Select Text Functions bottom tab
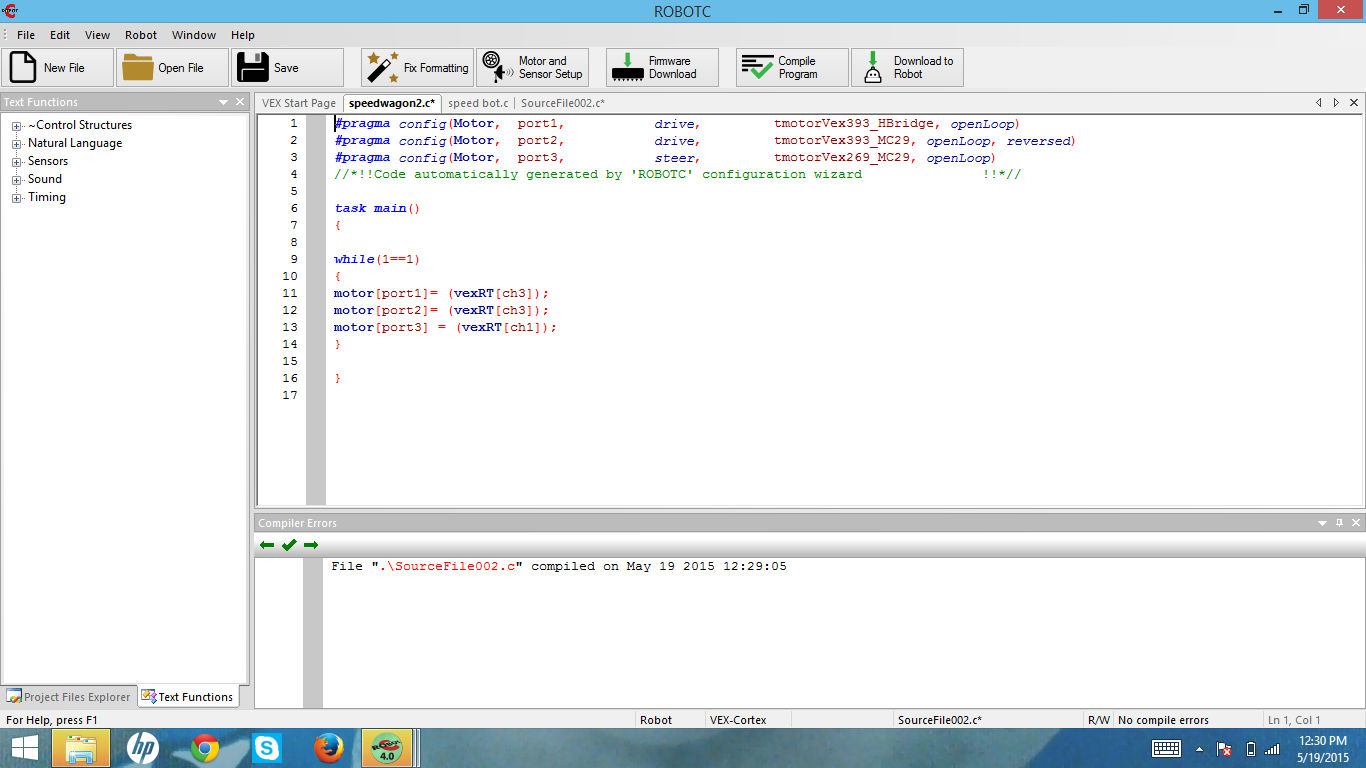This screenshot has width=1366, height=768. (x=188, y=697)
